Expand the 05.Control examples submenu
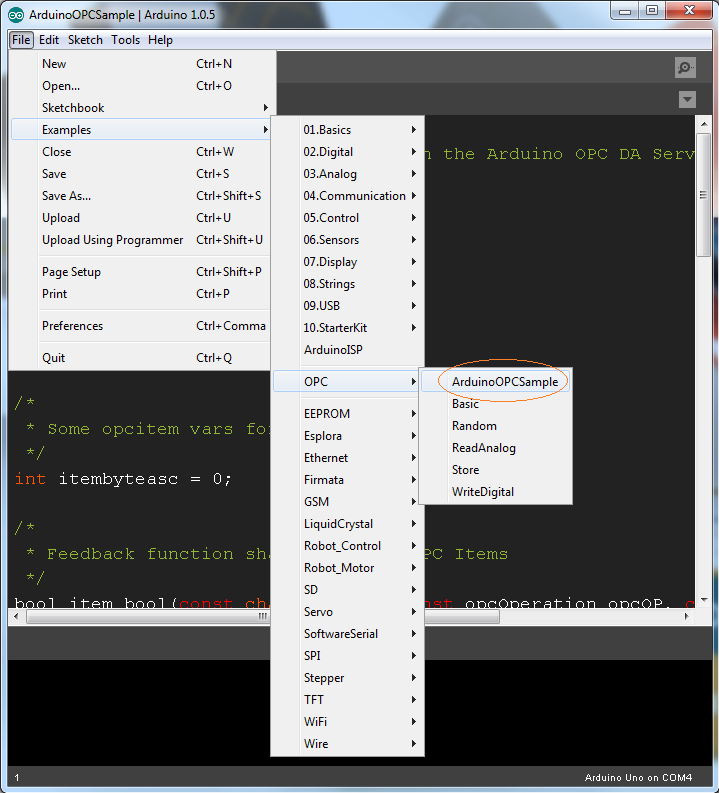The width and height of the screenshot is (719, 793). point(347,218)
